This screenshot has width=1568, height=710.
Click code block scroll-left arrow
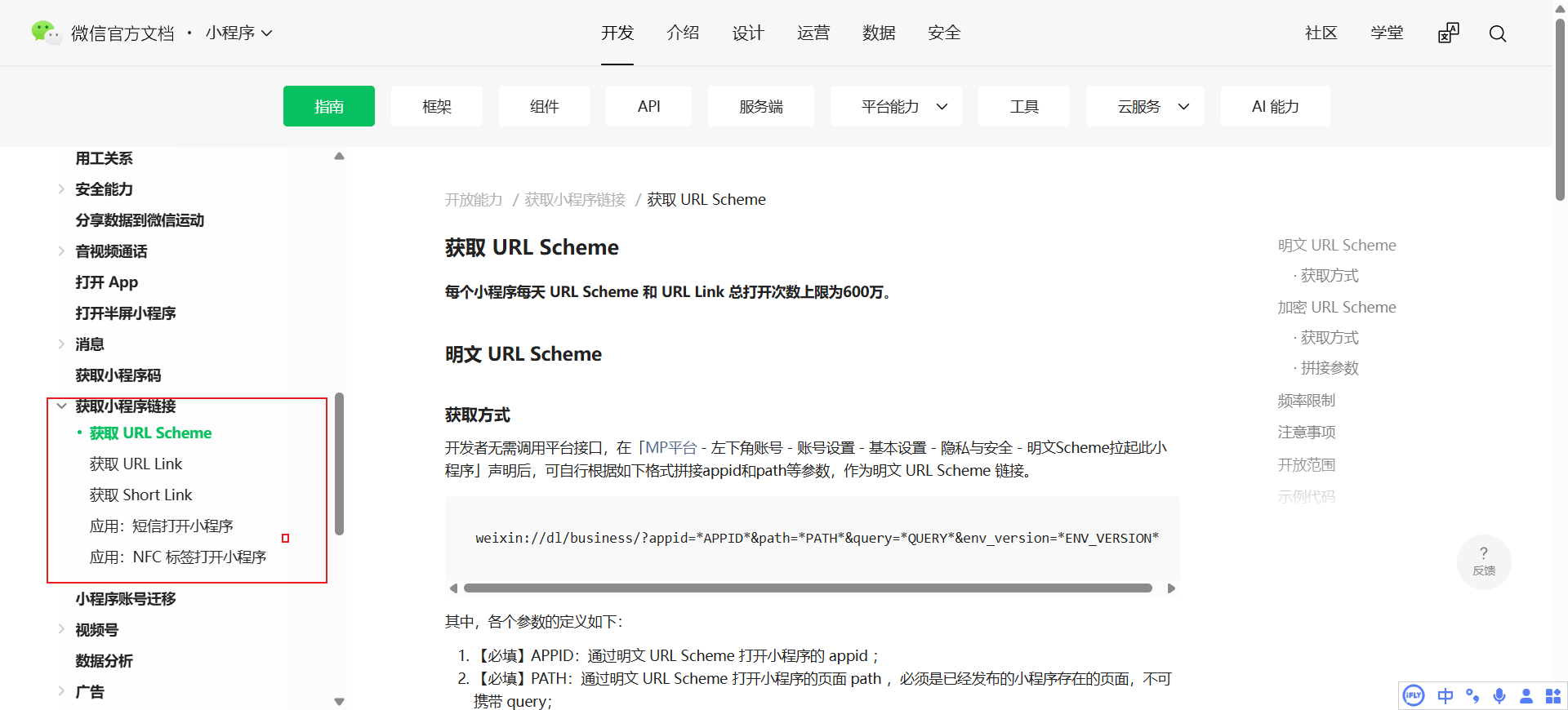[453, 588]
